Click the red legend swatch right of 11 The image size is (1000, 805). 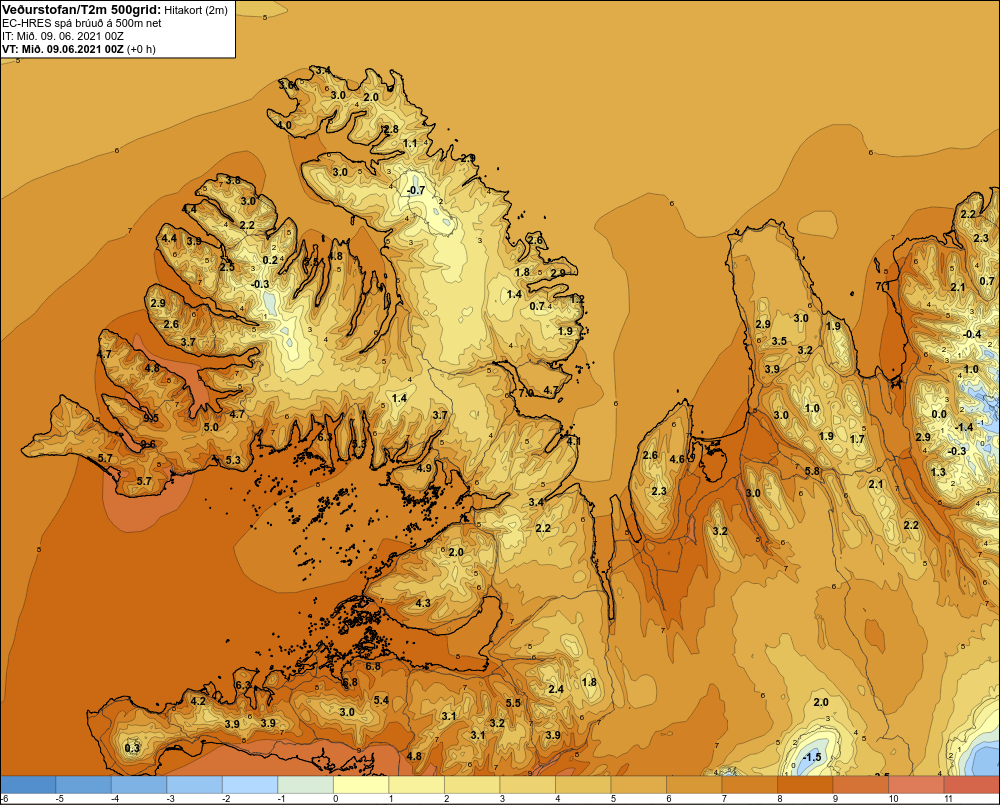(971, 785)
